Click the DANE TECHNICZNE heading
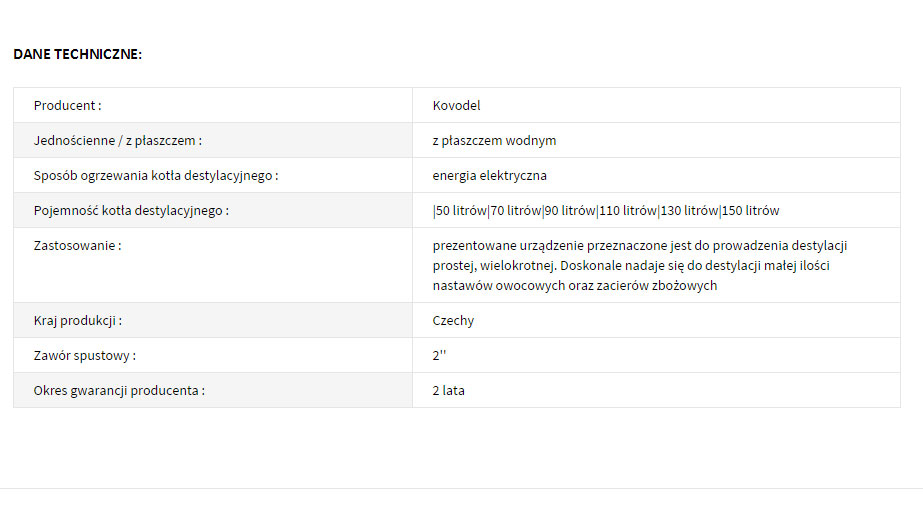This screenshot has height=505, width=923. 78,54
